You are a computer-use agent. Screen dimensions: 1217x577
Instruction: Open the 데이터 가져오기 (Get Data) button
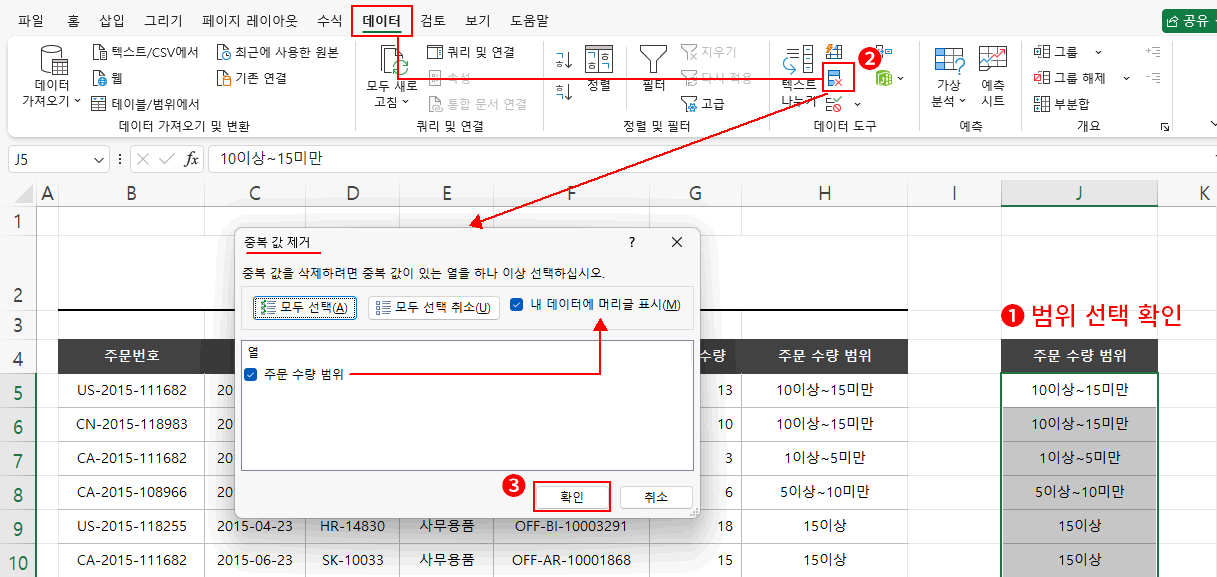(x=52, y=77)
